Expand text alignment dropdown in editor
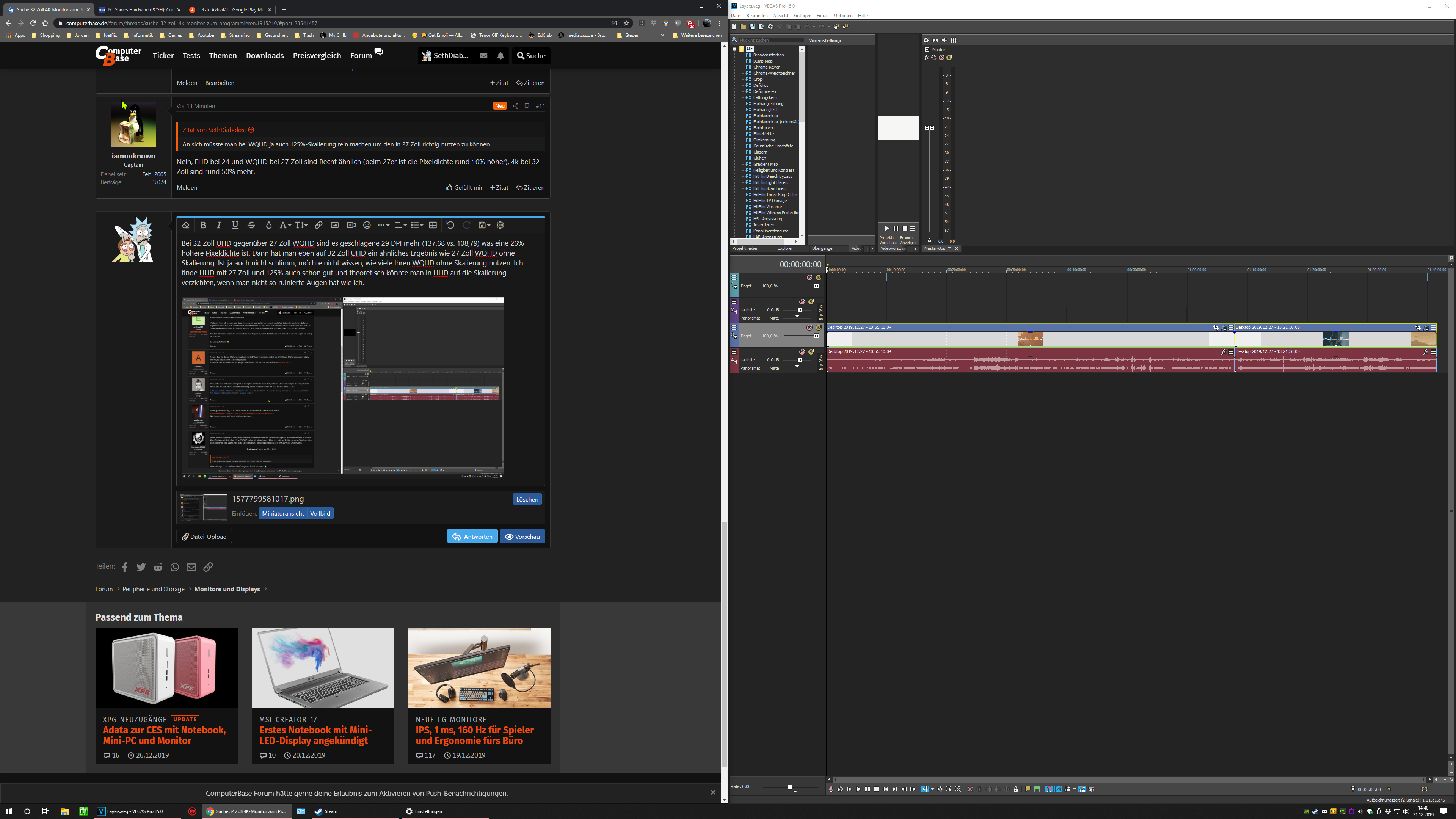The image size is (1456, 819). tap(400, 225)
